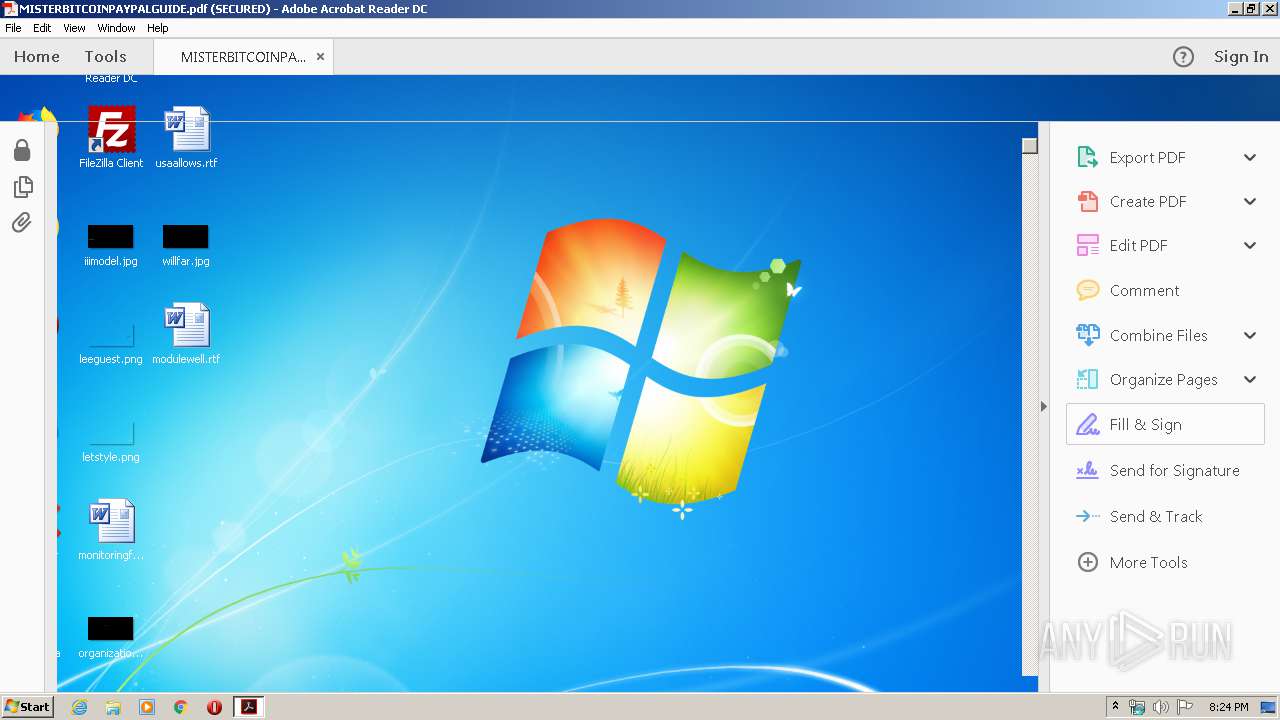Open the Export PDF tool icon
The image size is (1280, 720).
click(1087, 157)
